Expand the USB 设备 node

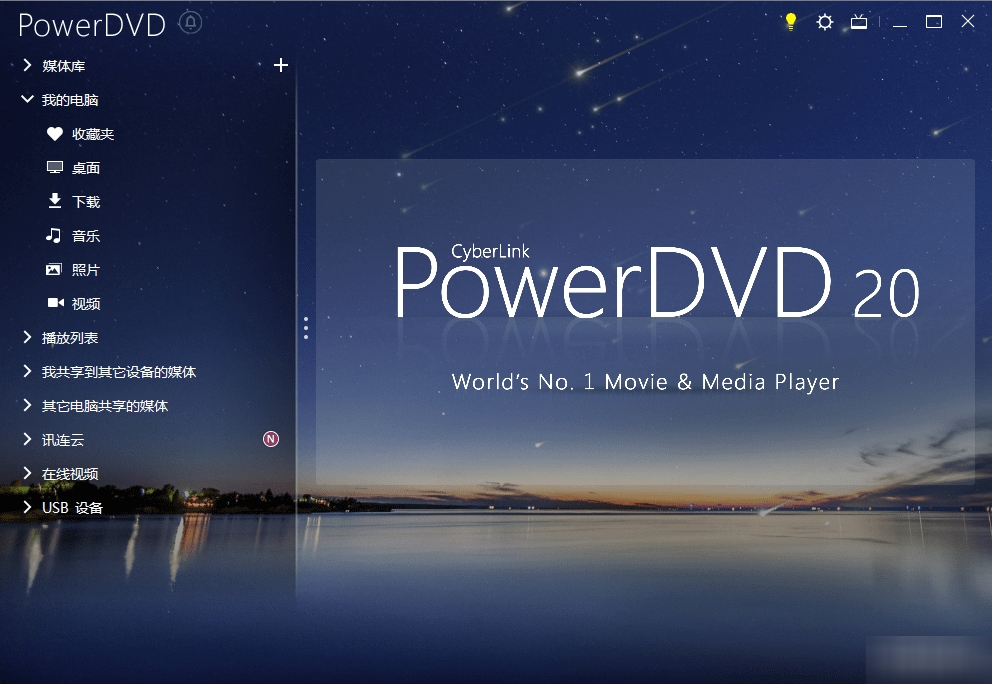pos(27,507)
